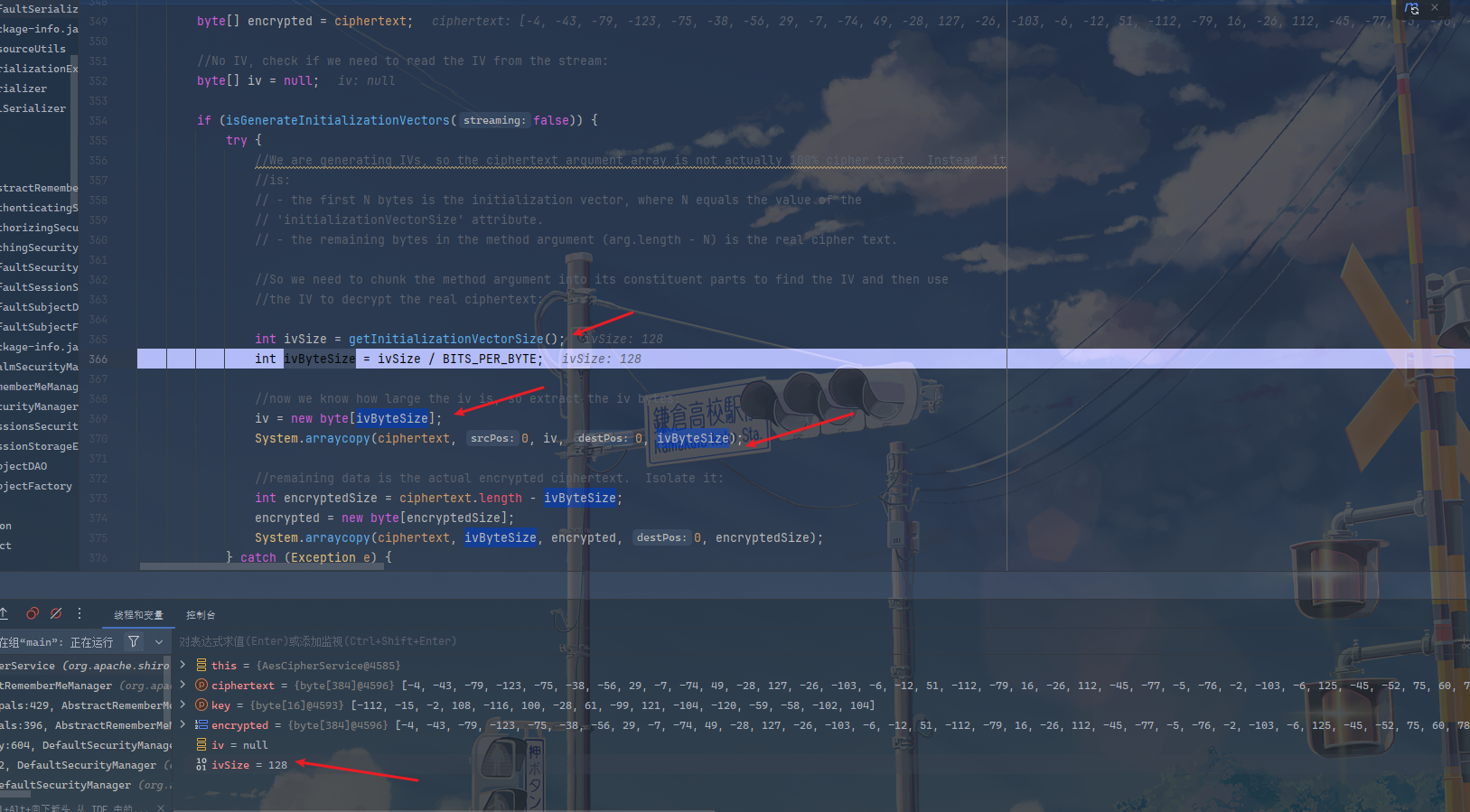Click the object icon beside 'iv = null'

(201, 744)
